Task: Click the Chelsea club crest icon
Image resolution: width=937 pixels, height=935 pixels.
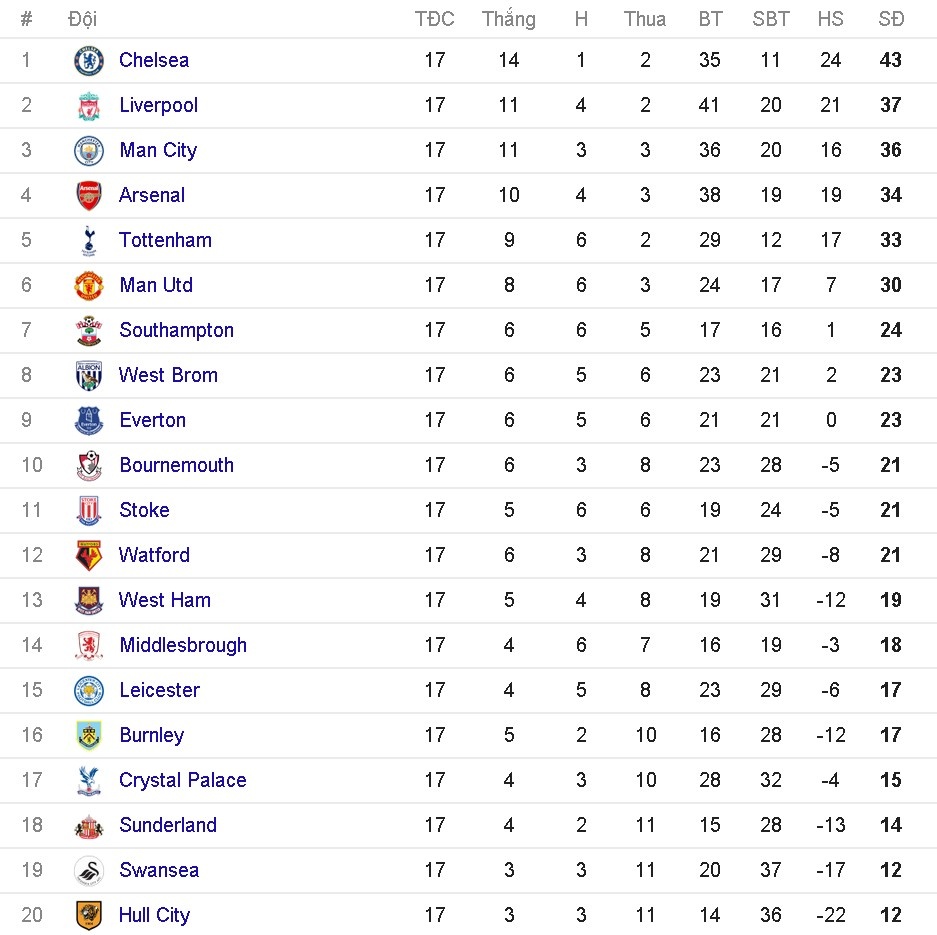Action: click(x=89, y=61)
